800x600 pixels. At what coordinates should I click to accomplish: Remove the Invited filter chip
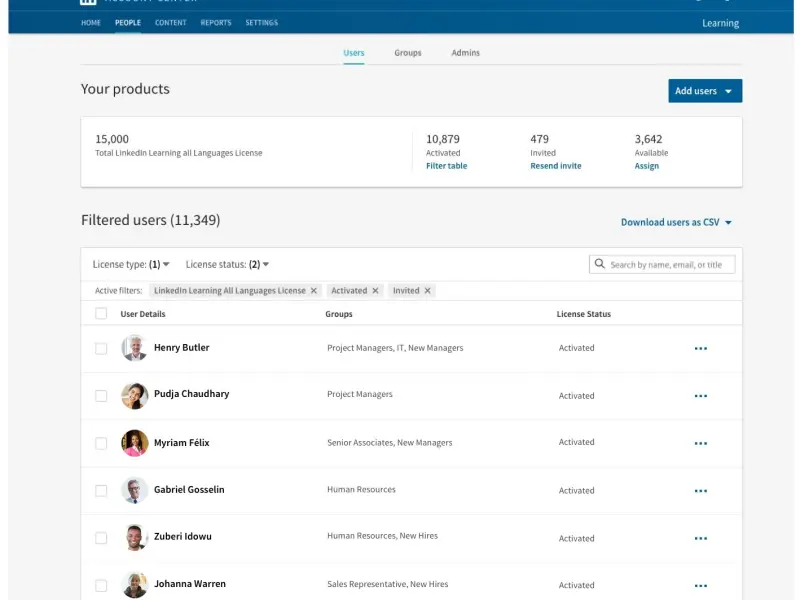pyautogui.click(x=428, y=291)
